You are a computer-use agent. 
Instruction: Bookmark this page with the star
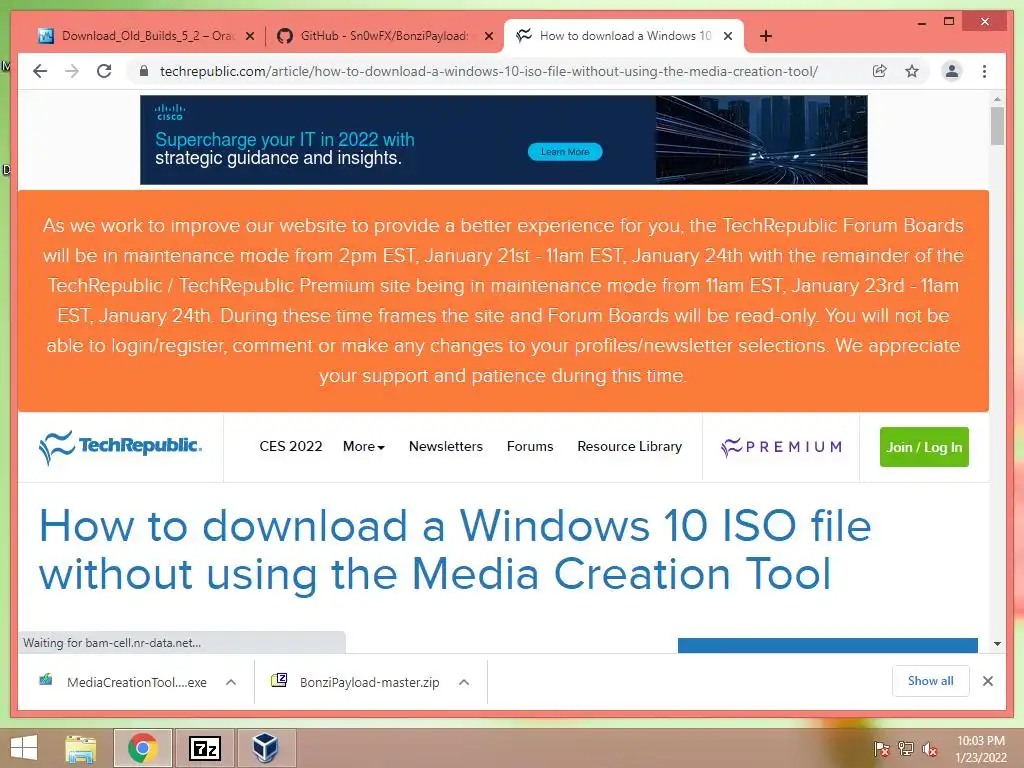click(x=912, y=71)
